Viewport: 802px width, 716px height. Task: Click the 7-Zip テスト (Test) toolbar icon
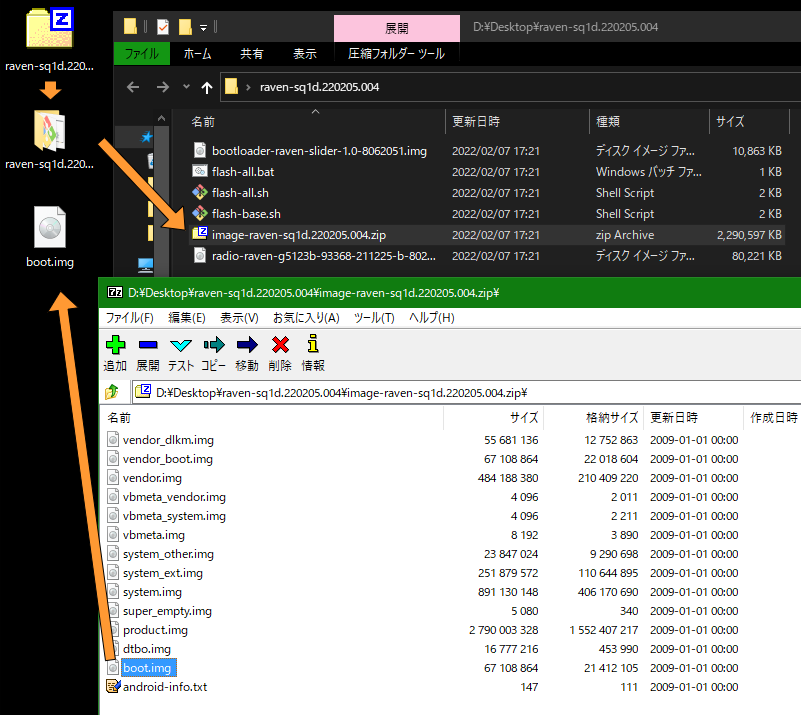point(181,345)
